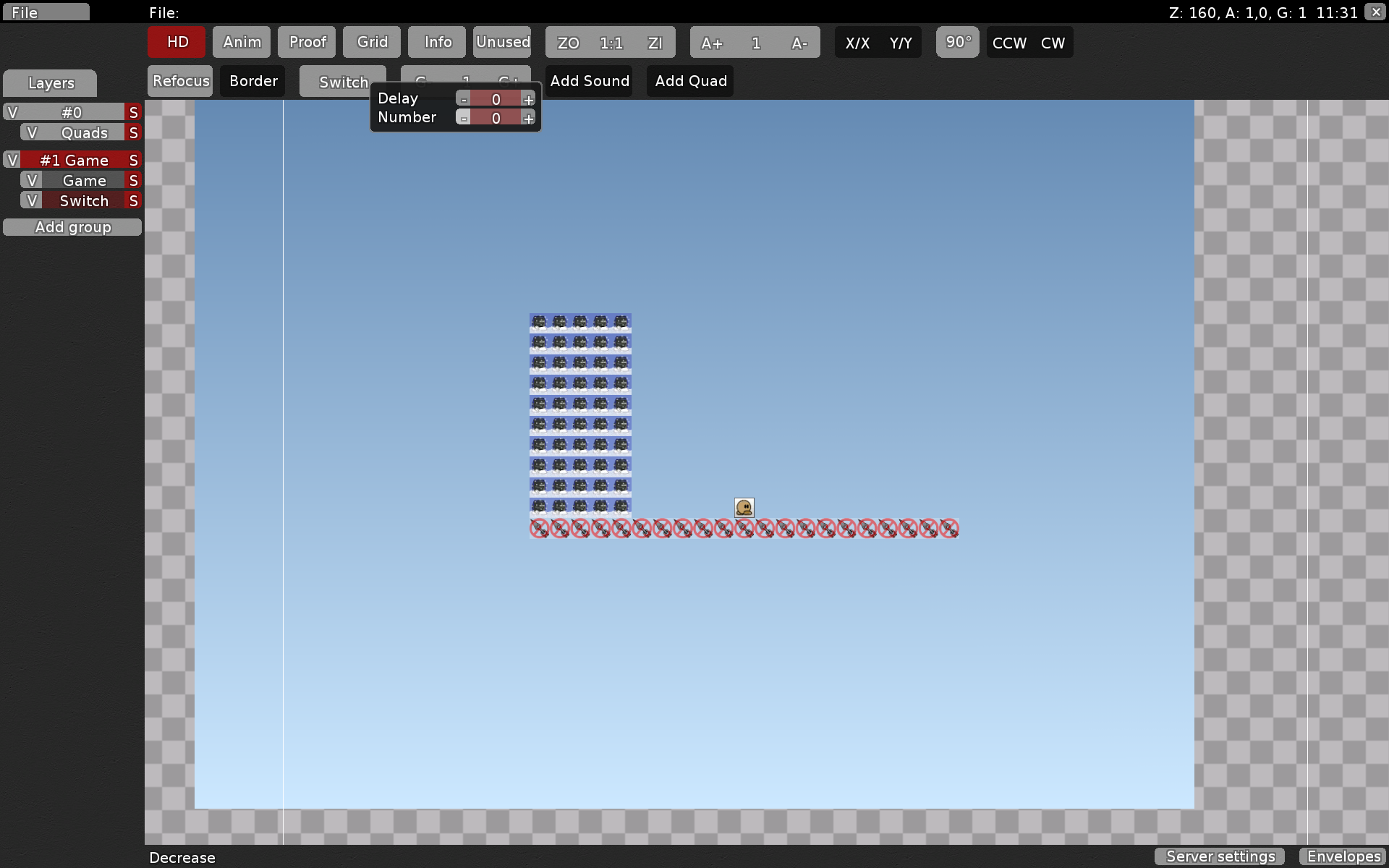Click the ZI zoom in button

pos(655,43)
